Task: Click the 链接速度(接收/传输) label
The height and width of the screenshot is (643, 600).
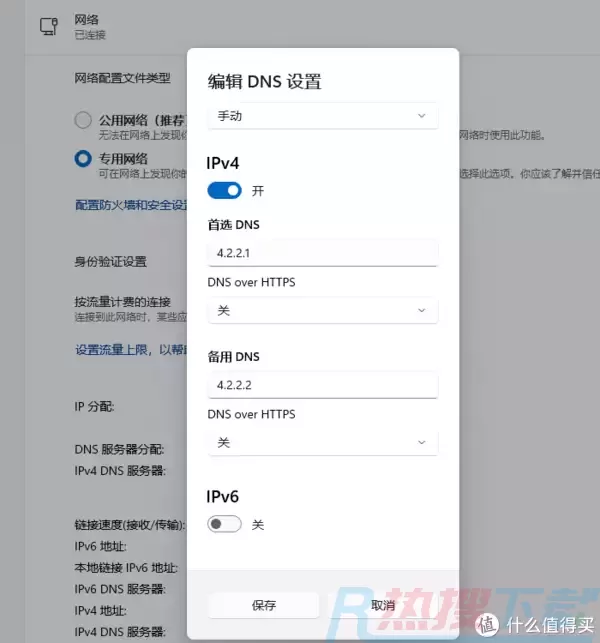Action: [x=130, y=525]
